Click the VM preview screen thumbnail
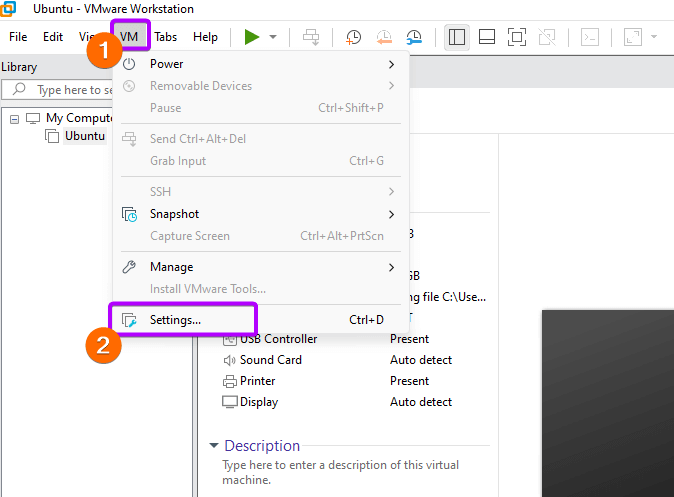The image size is (674, 497). pos(608,403)
